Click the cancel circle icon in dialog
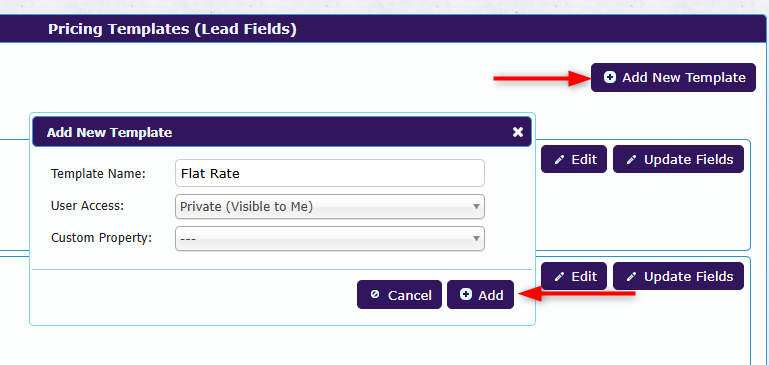 (x=375, y=294)
